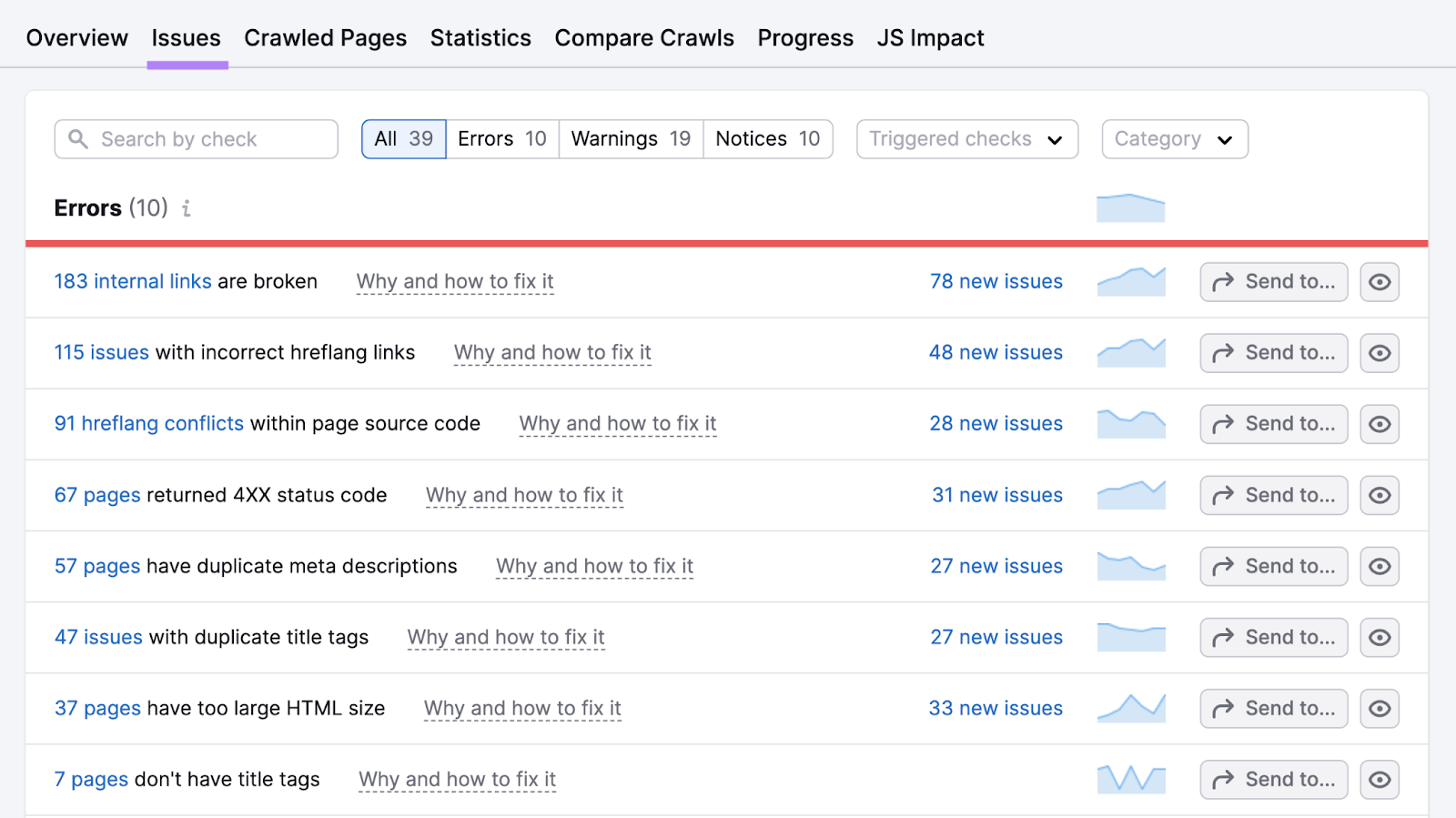Open Why and how to fix it for broken links

[x=454, y=281]
